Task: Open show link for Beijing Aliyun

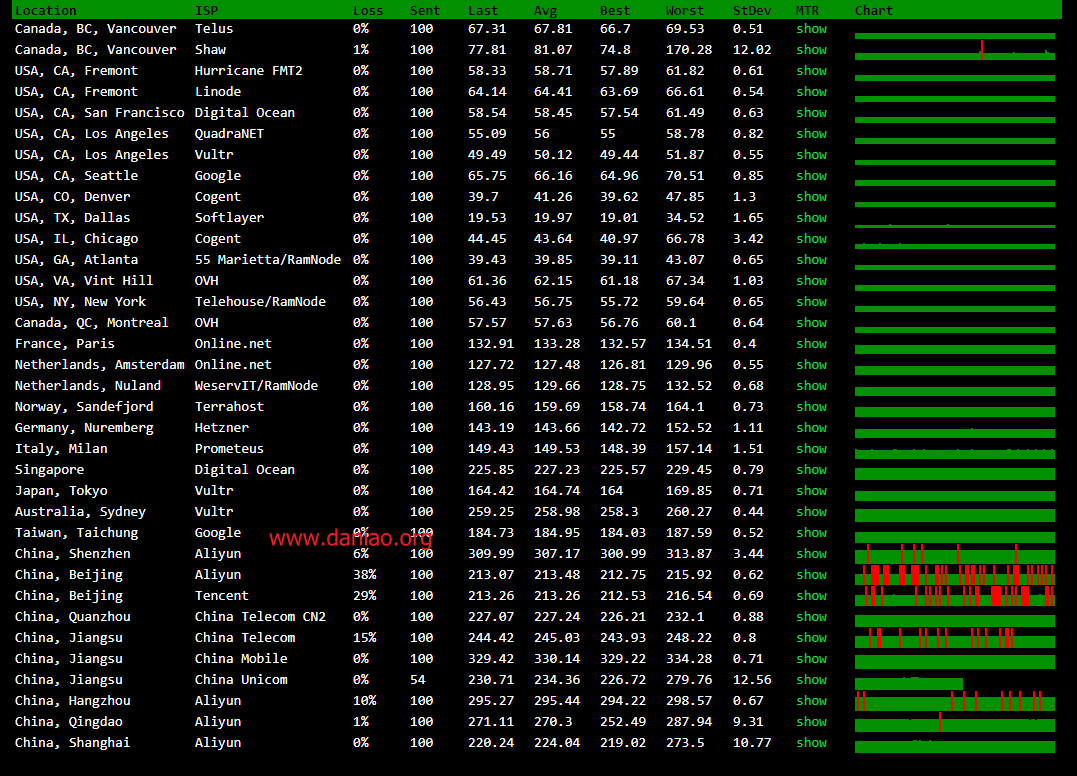Action: click(811, 575)
